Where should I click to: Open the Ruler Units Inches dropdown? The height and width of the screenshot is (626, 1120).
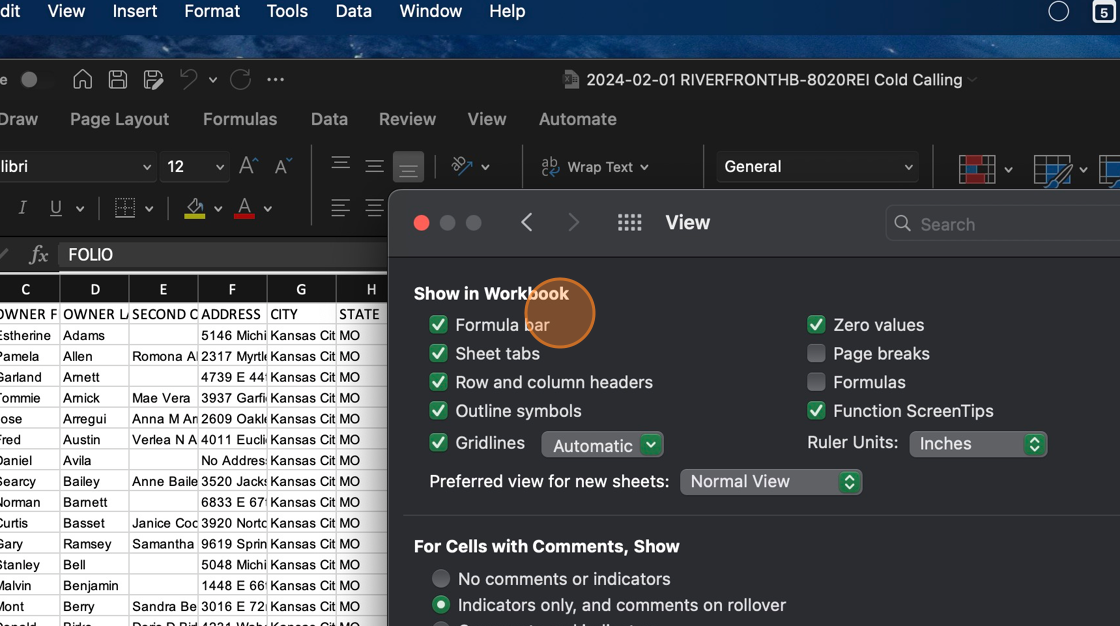coord(977,444)
